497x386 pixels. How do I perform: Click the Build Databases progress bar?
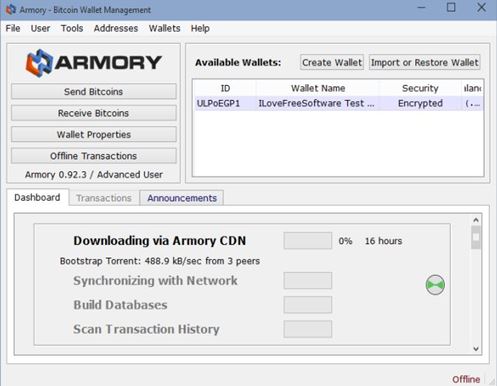click(x=308, y=305)
